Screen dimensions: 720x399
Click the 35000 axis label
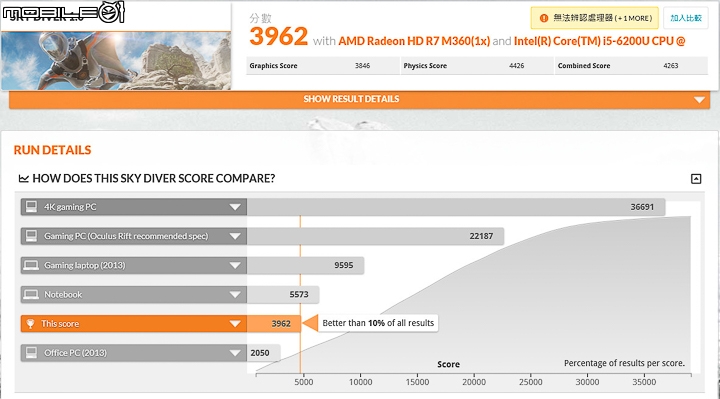click(x=644, y=382)
